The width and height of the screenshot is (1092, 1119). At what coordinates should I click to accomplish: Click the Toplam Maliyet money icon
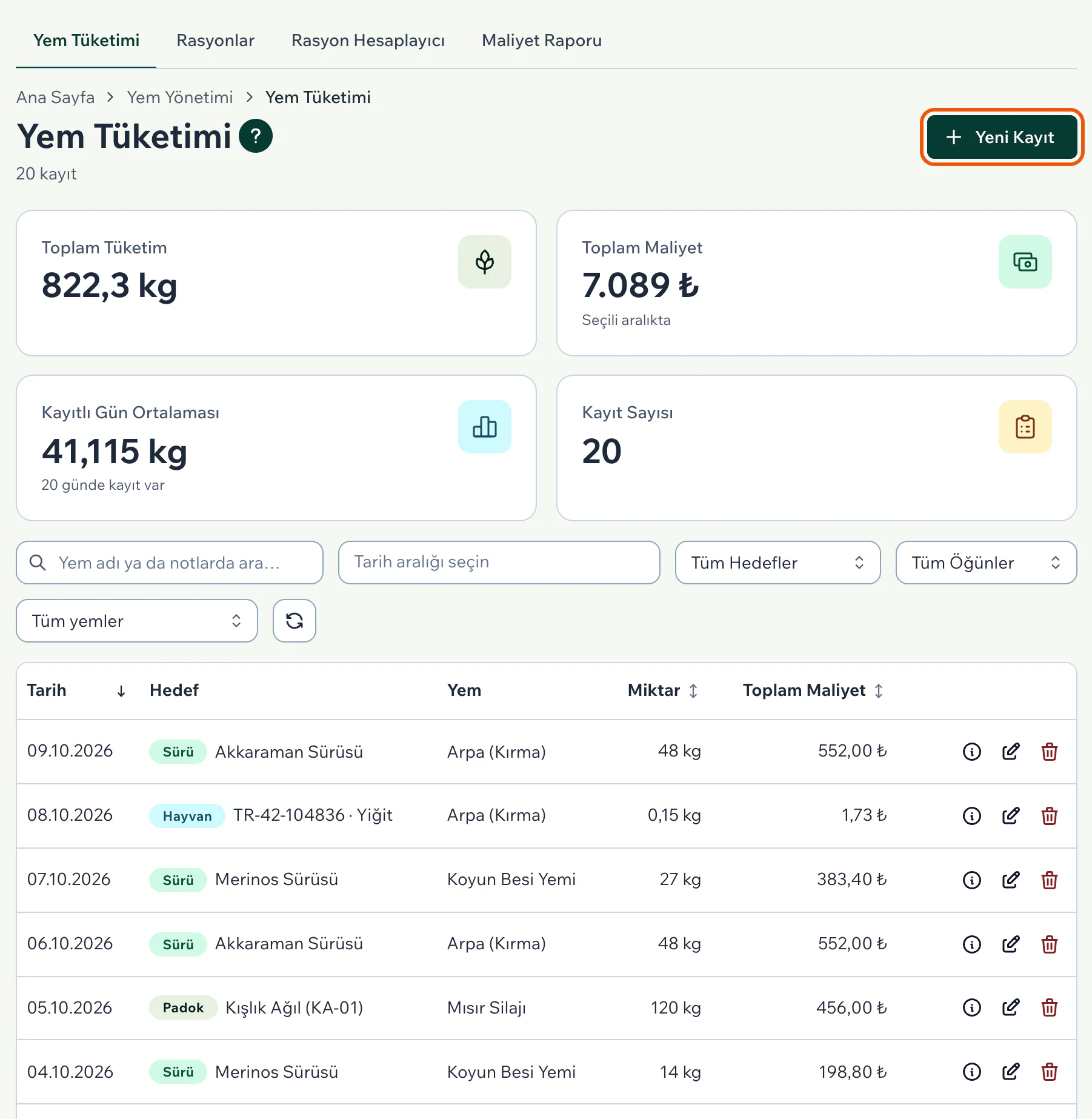tap(1025, 262)
